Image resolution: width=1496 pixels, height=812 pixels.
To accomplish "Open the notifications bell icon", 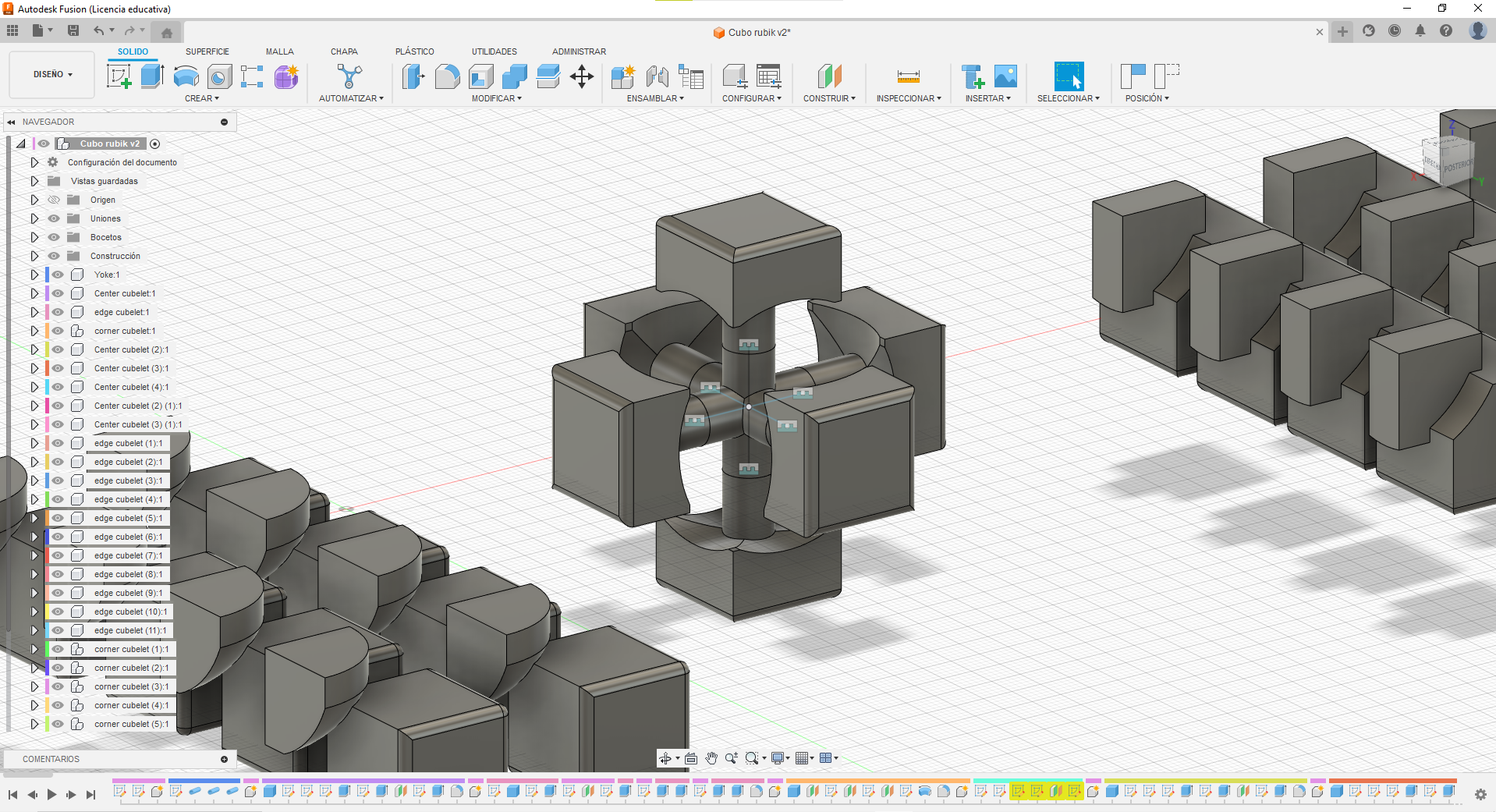I will click(1420, 31).
